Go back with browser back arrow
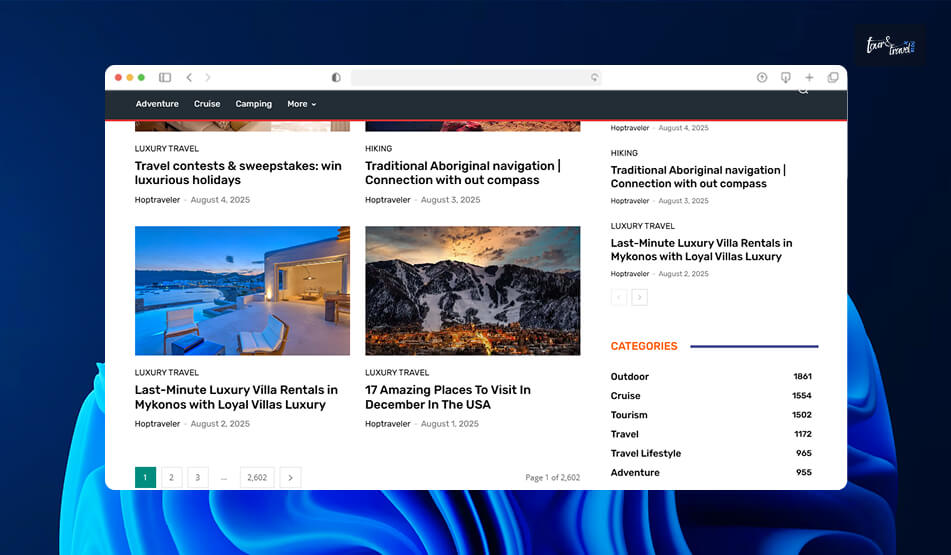The height and width of the screenshot is (555, 951). pos(189,77)
